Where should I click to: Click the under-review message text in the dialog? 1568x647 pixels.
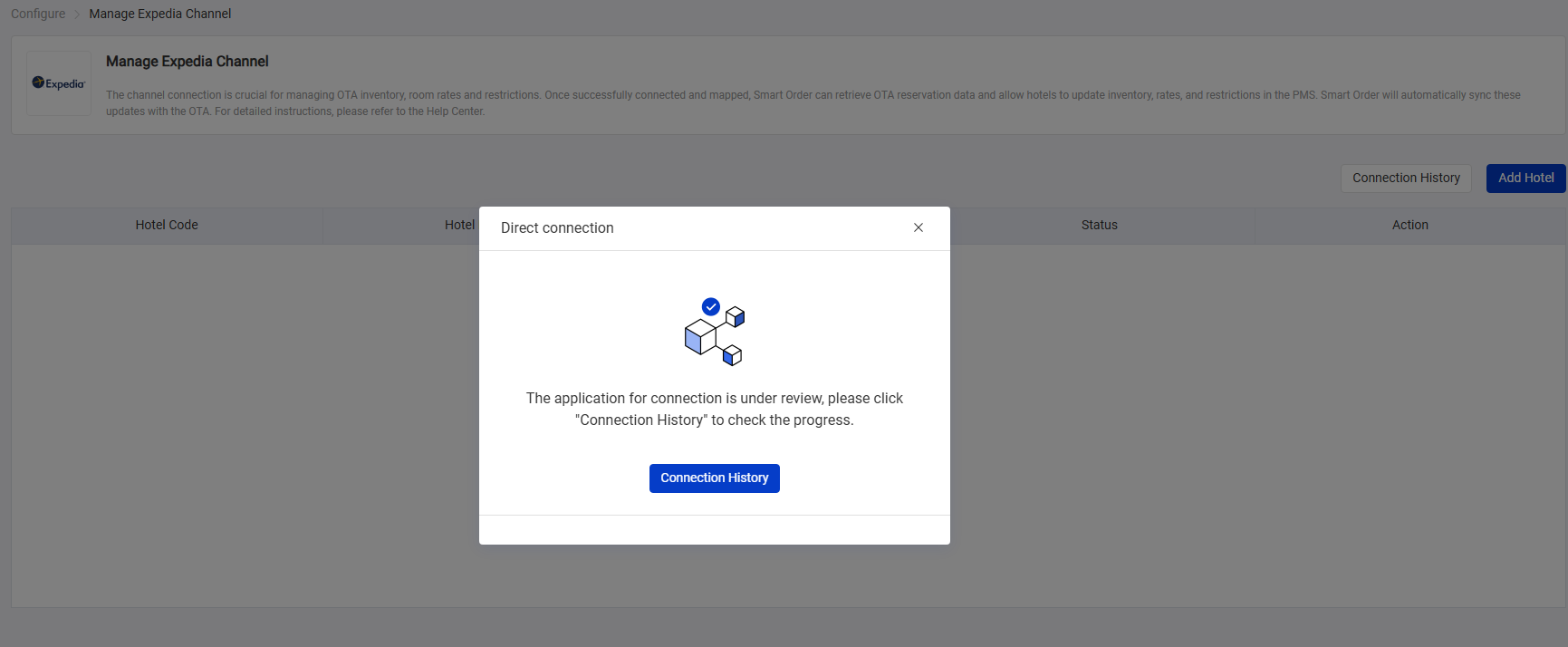click(714, 409)
